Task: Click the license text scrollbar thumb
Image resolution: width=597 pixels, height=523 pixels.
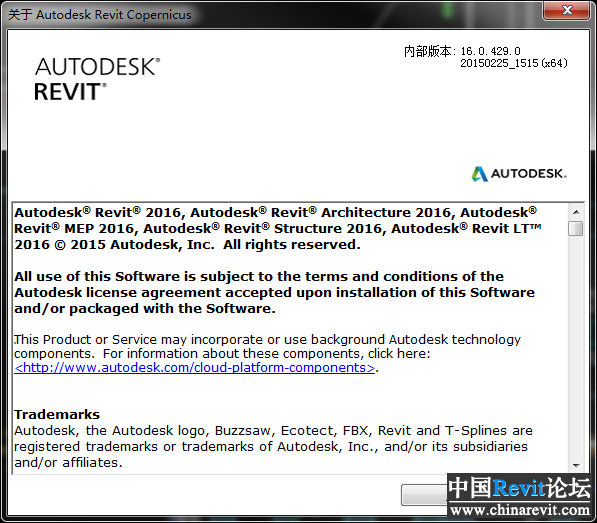Action: point(576,229)
